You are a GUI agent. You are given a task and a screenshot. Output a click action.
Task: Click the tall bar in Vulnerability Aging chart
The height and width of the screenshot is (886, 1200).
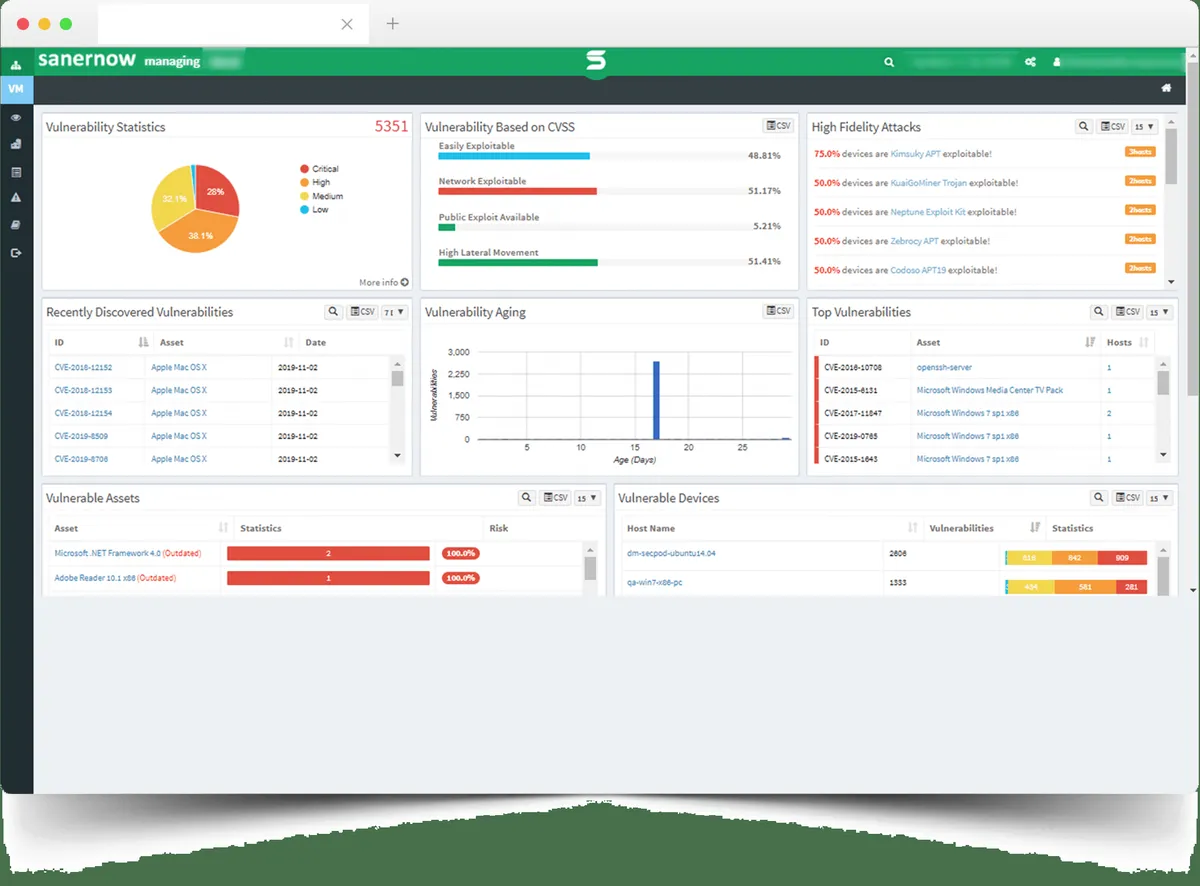[656, 400]
